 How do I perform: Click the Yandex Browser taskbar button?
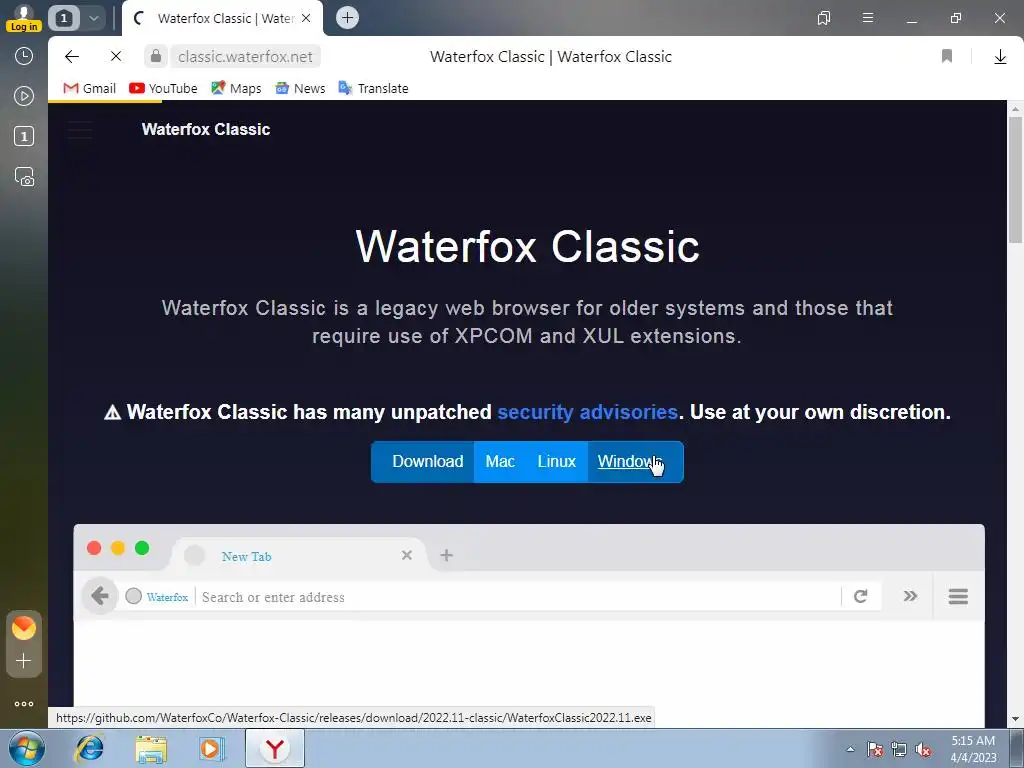(x=274, y=749)
